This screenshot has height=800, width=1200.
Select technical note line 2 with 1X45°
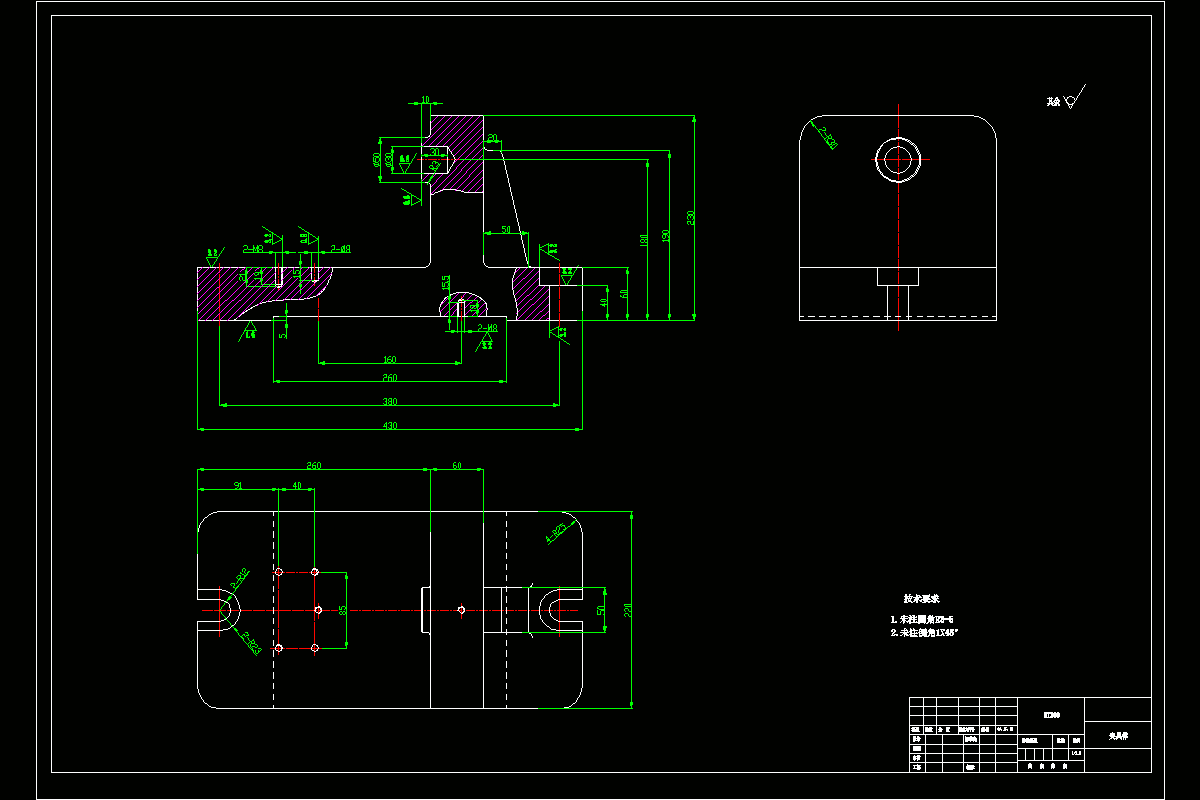pos(925,633)
